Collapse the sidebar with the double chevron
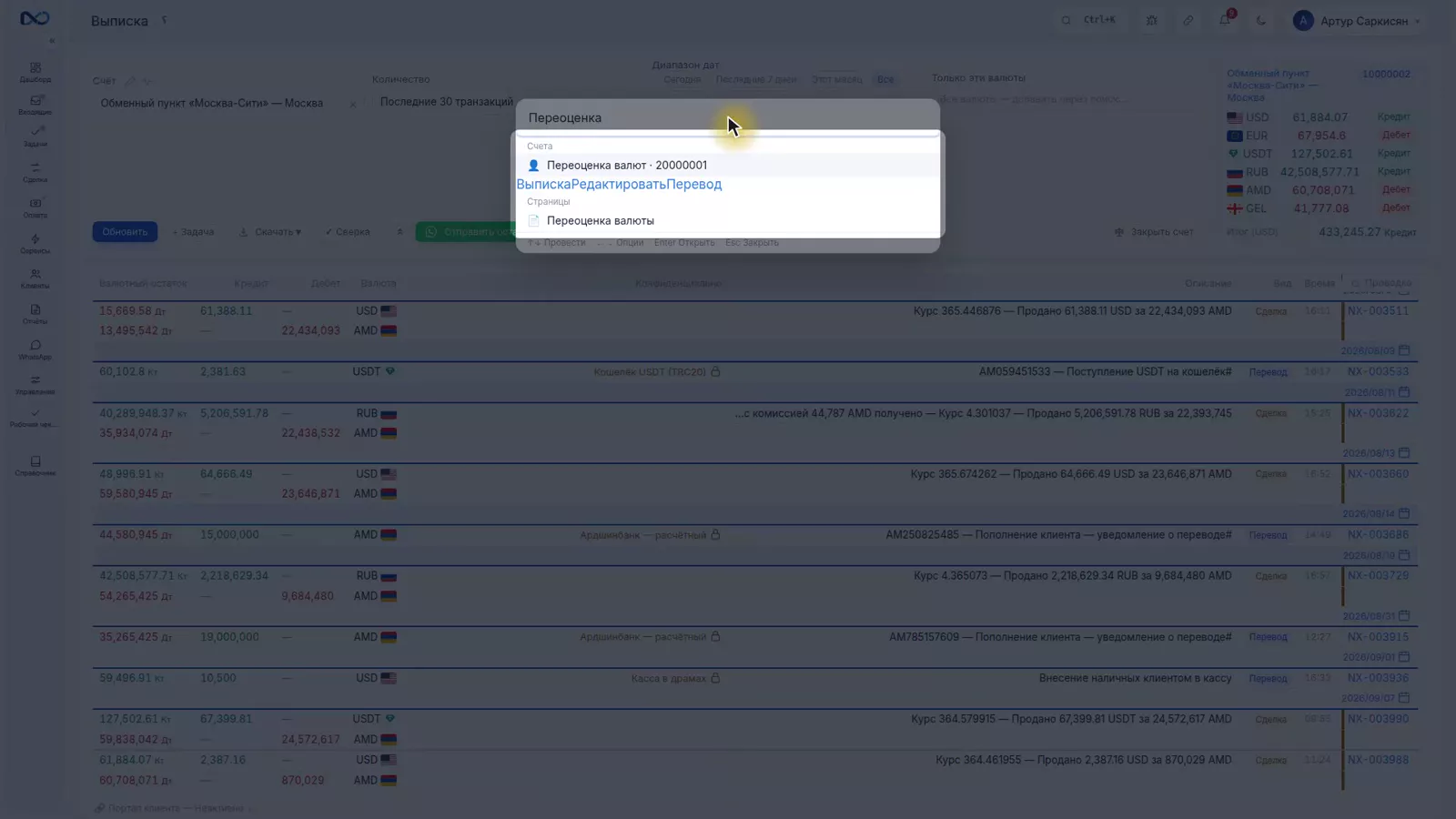Viewport: 1456px width, 819px height. pos(52,41)
